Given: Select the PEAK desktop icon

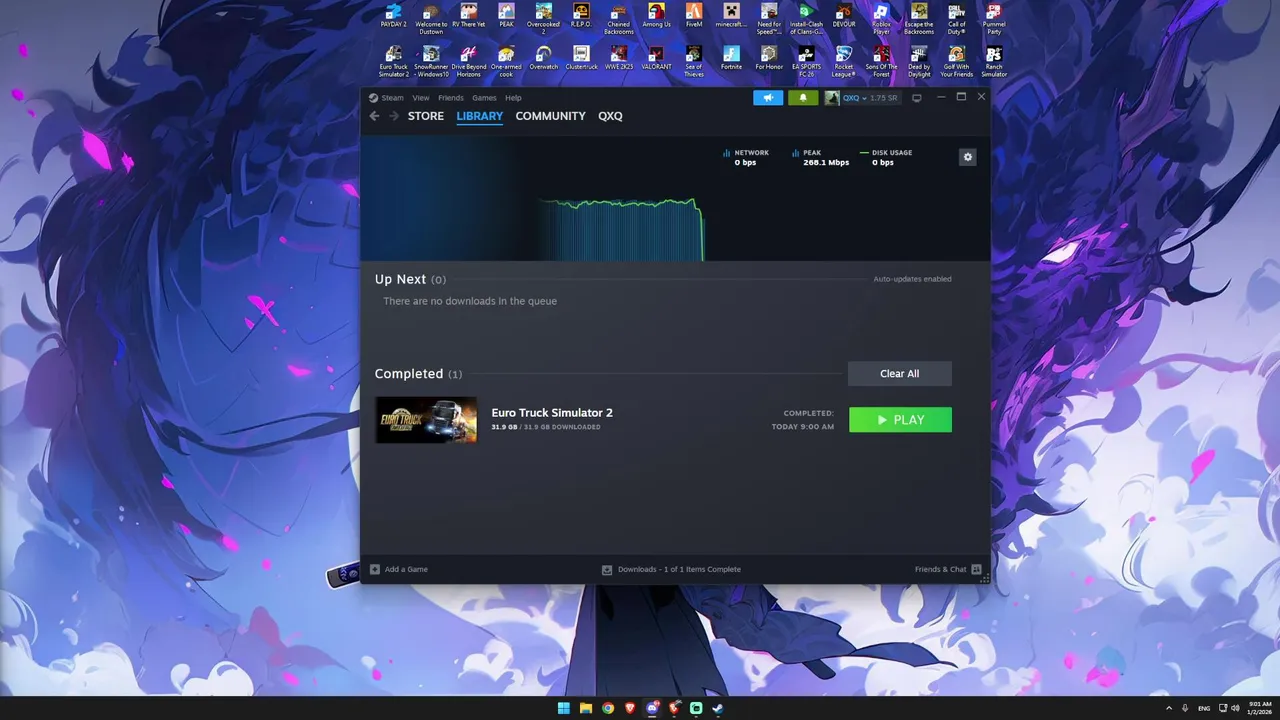Looking at the screenshot, I should tap(506, 17).
